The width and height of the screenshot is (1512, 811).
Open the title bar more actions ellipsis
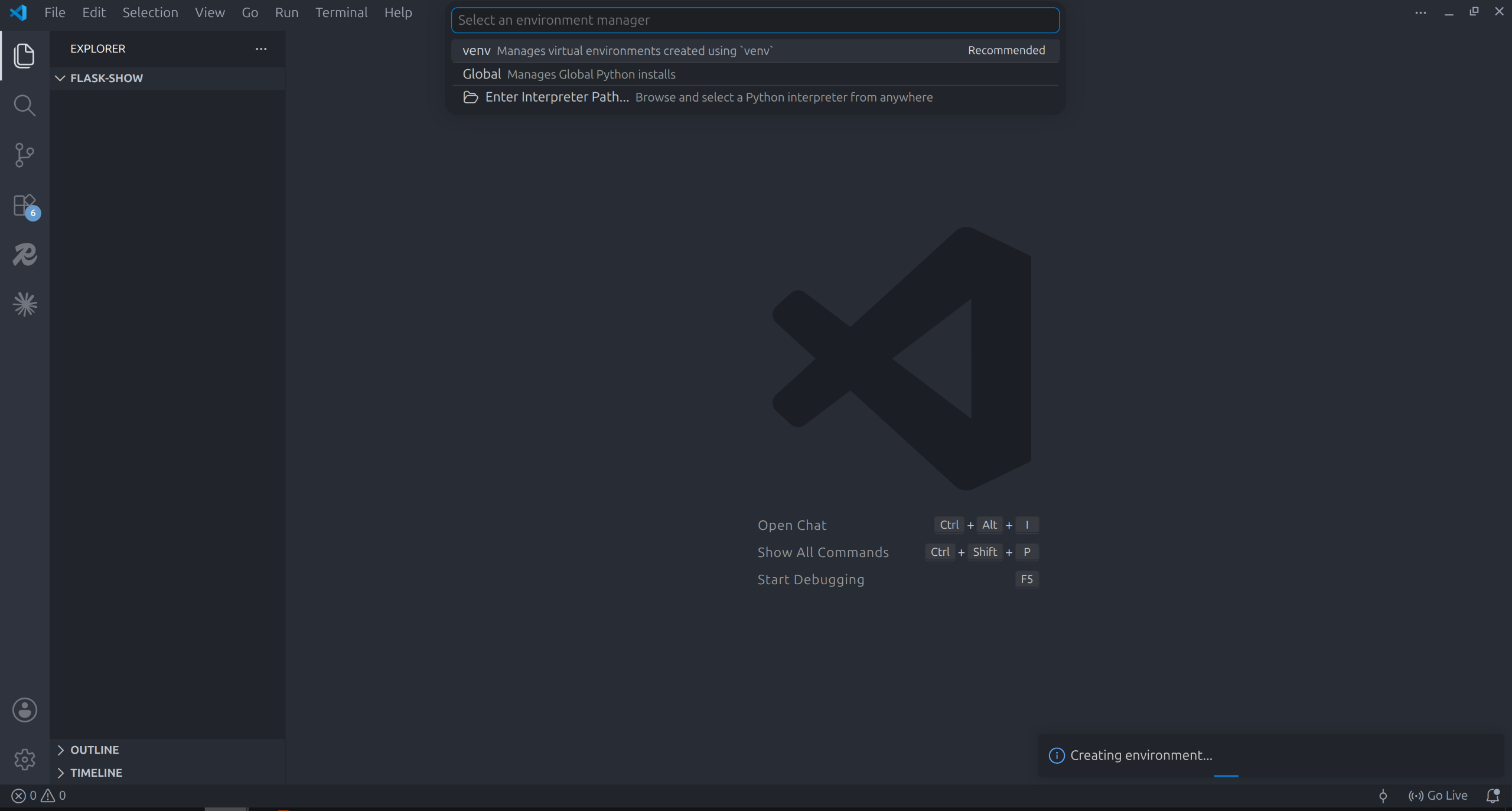coord(1420,12)
